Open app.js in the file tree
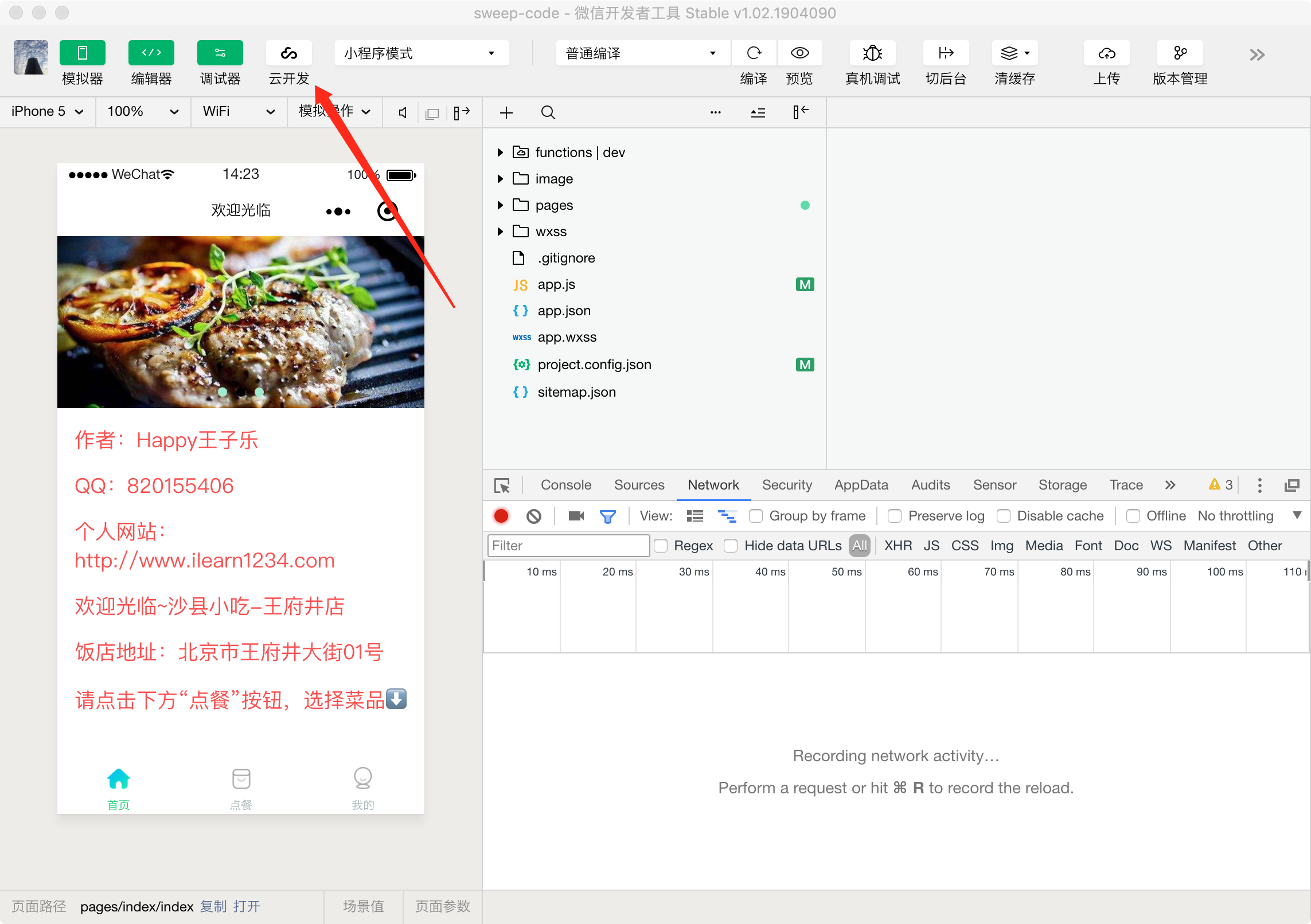1311x924 pixels. click(x=556, y=284)
